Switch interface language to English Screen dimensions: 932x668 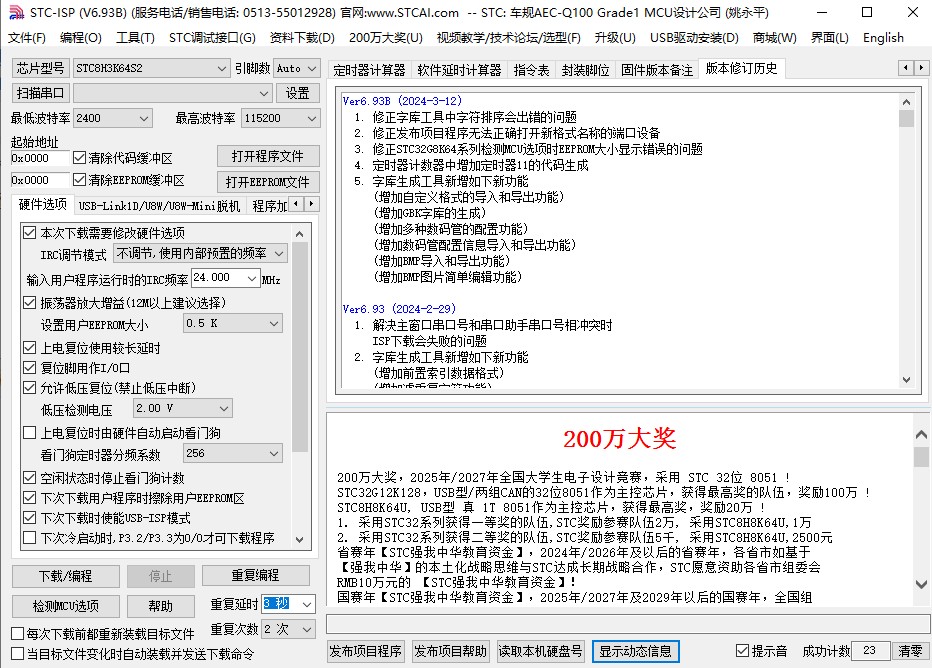(x=883, y=38)
